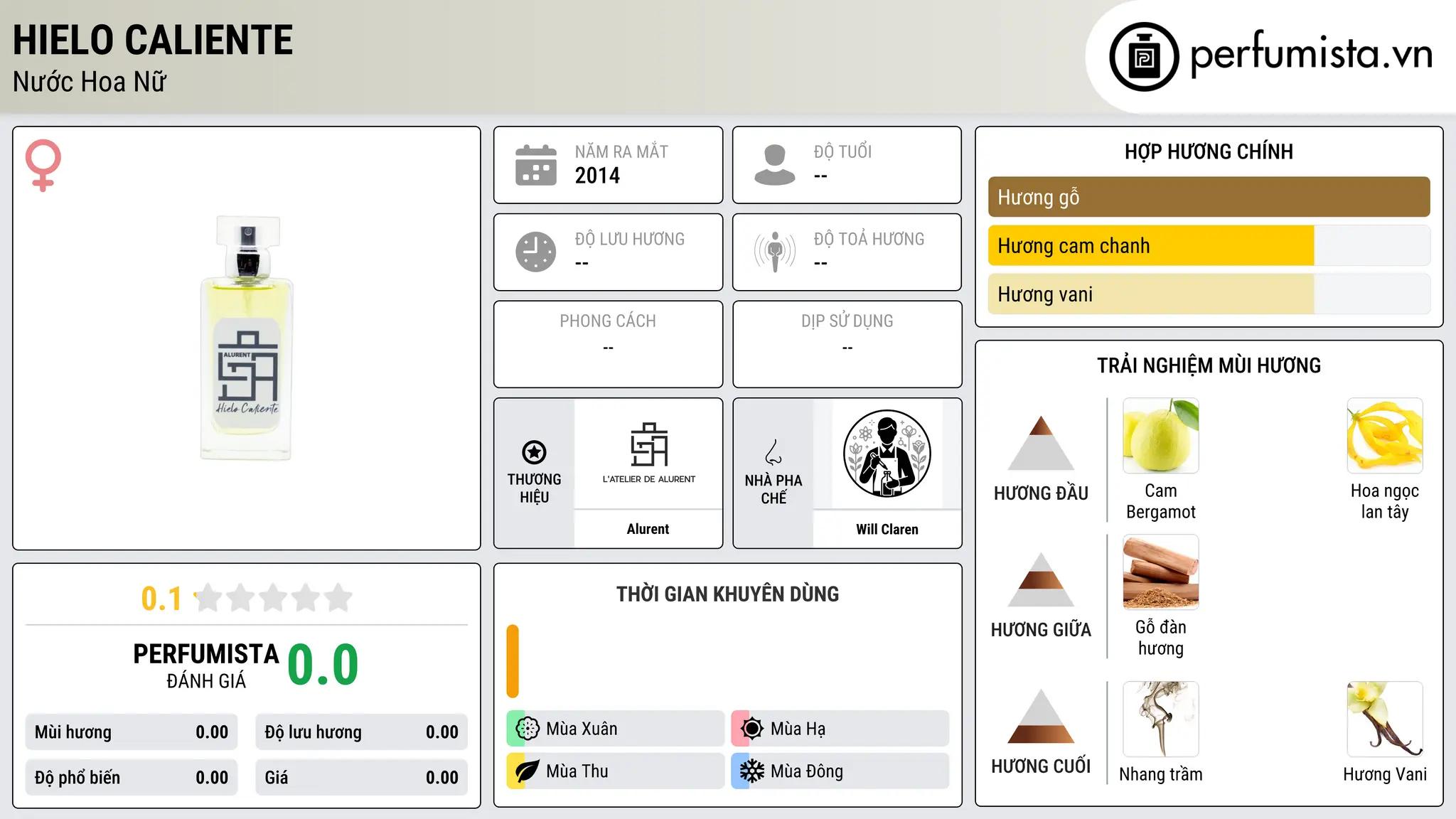
Task: Open the Alurent brand link
Action: click(x=648, y=529)
